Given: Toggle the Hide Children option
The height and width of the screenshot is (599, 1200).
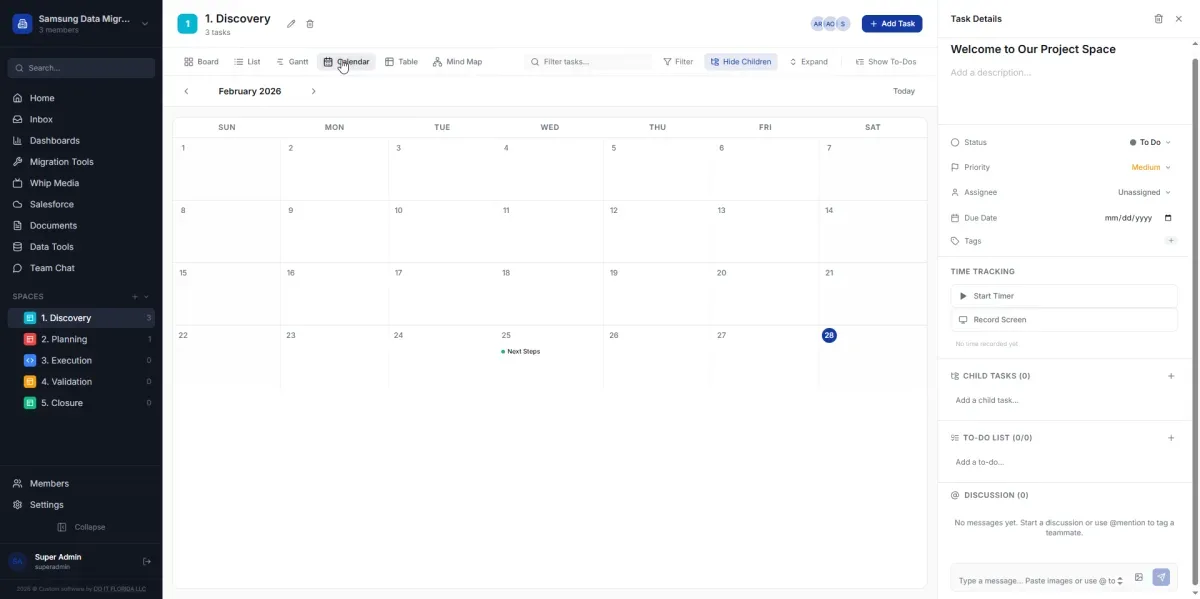Looking at the screenshot, I should pyautogui.click(x=740, y=62).
